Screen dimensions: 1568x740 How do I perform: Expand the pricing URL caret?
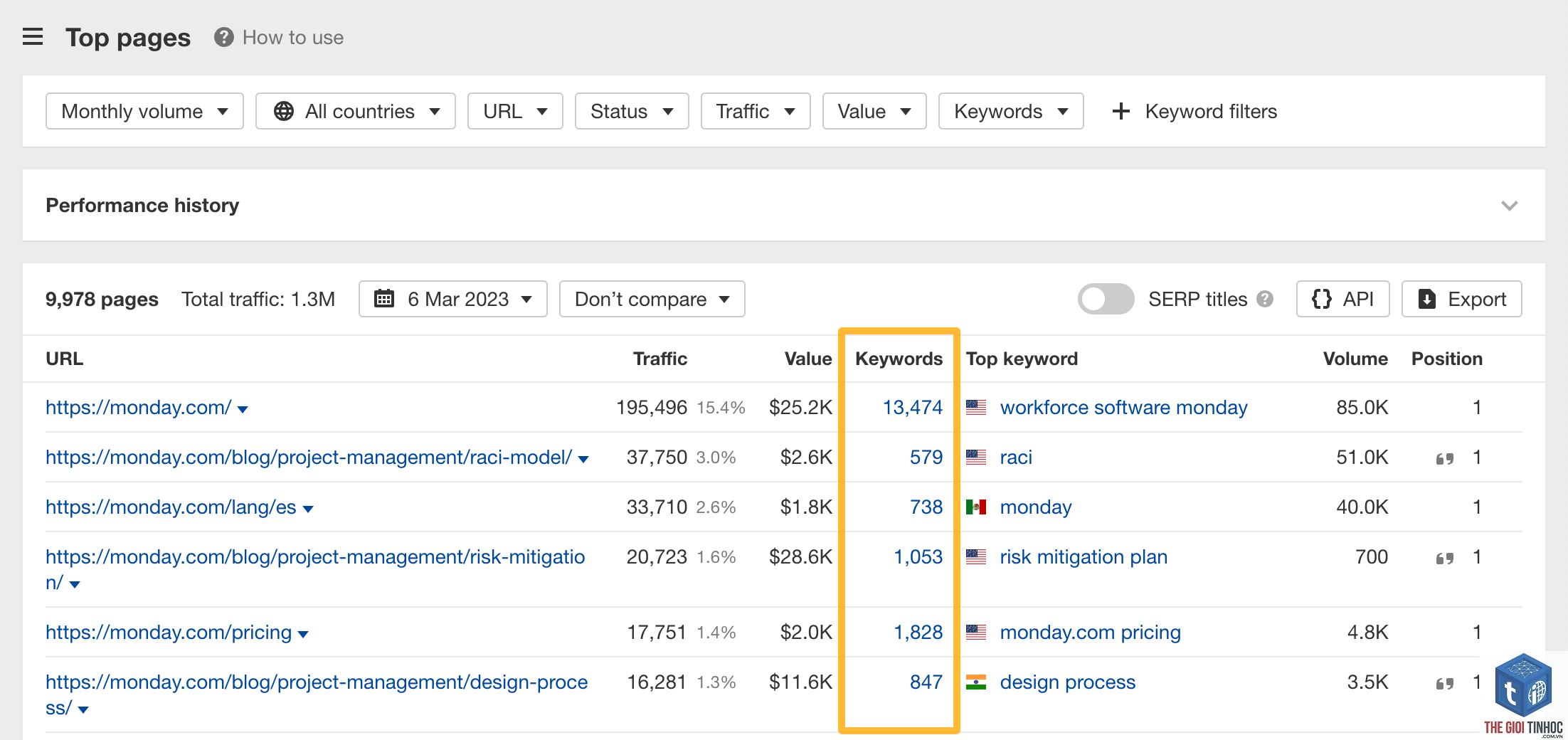tap(303, 634)
